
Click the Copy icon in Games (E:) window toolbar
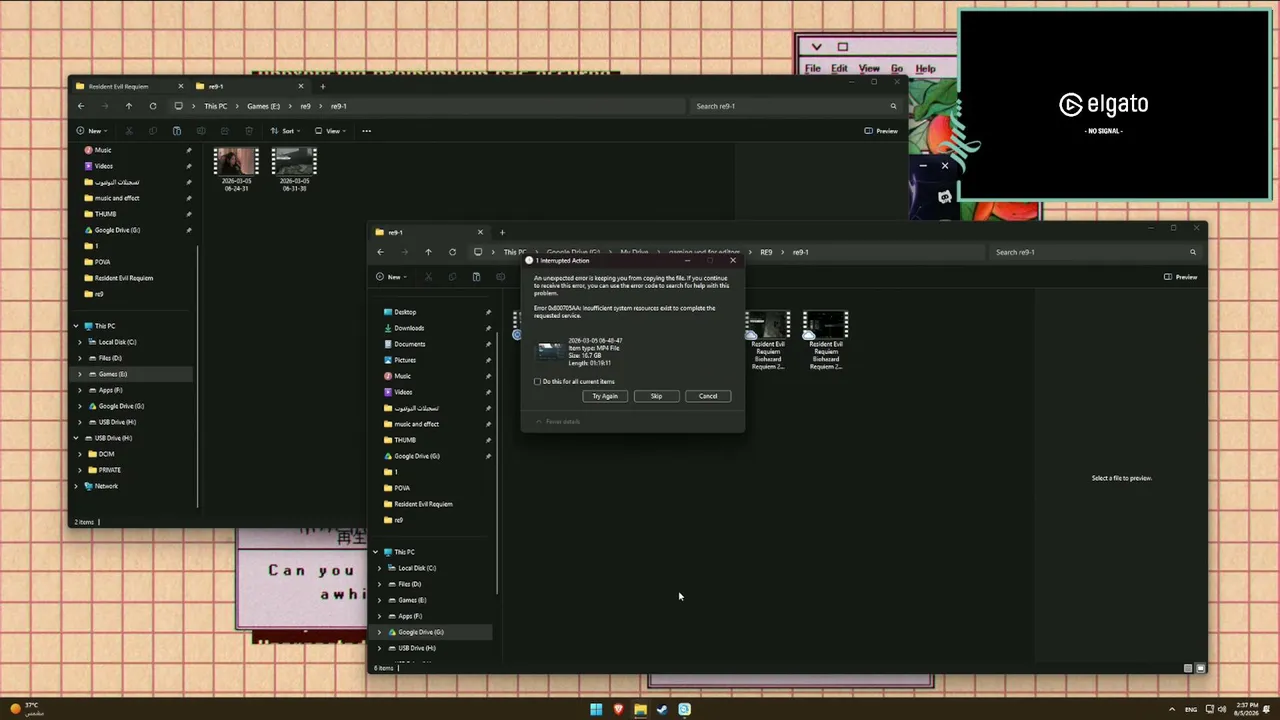[153, 131]
